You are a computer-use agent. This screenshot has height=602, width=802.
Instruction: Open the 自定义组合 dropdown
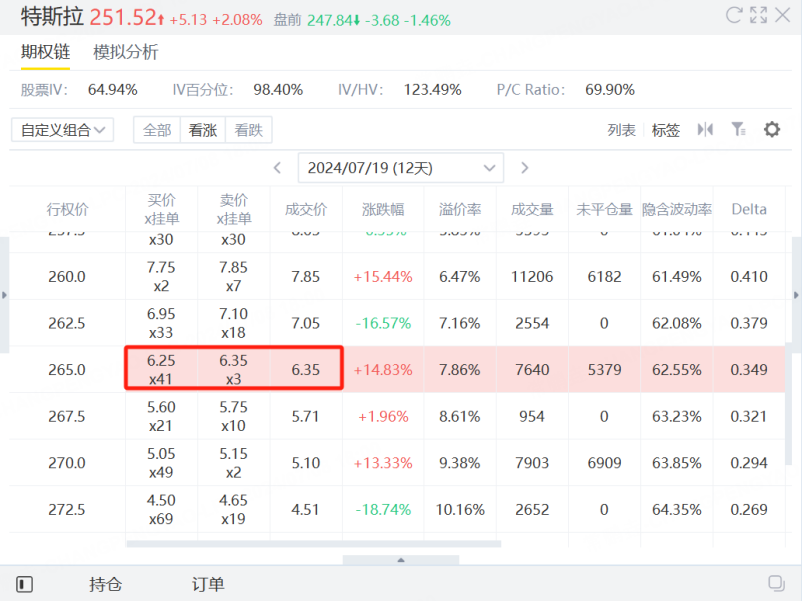click(62, 130)
